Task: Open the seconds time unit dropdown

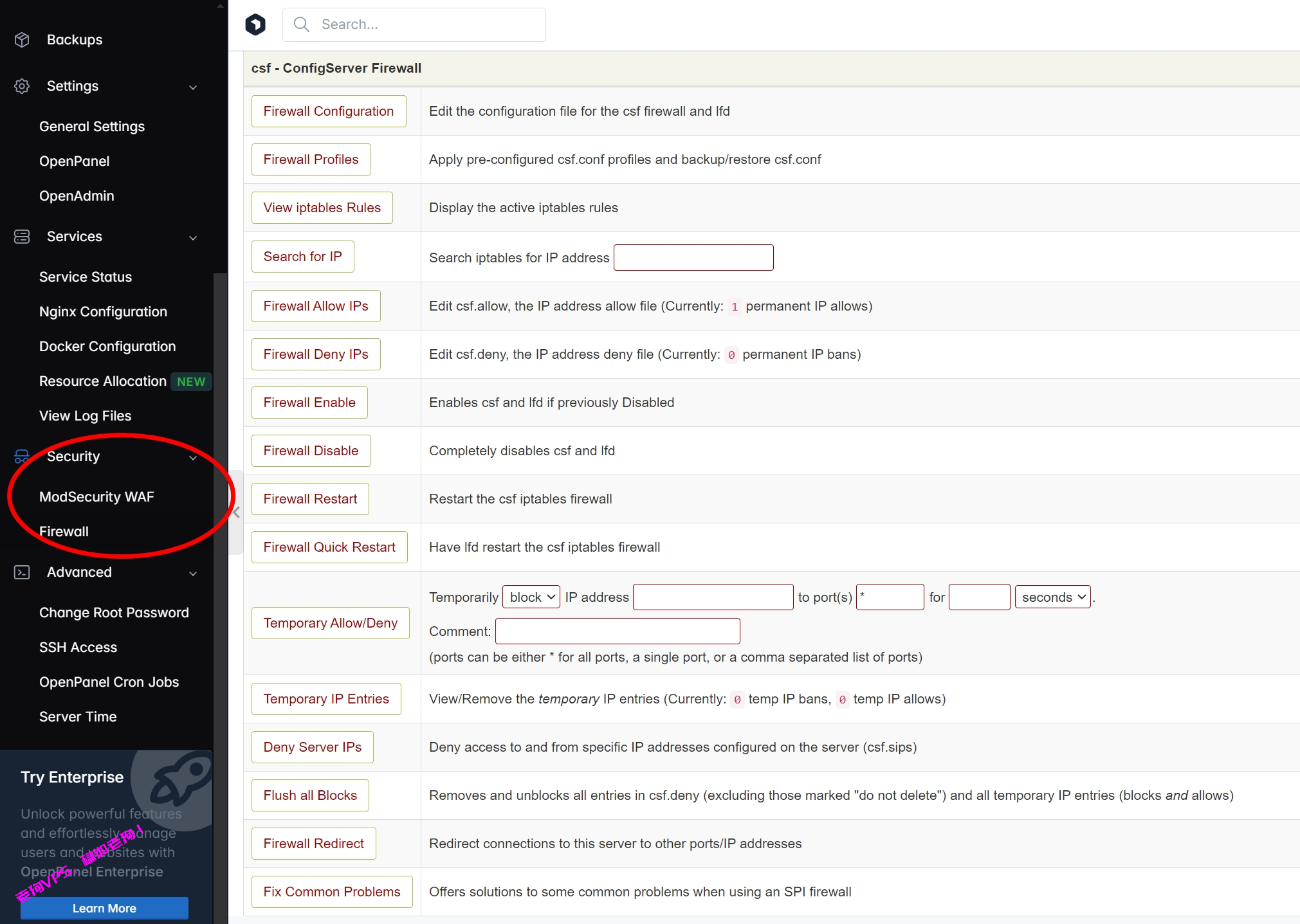Action: (x=1052, y=597)
